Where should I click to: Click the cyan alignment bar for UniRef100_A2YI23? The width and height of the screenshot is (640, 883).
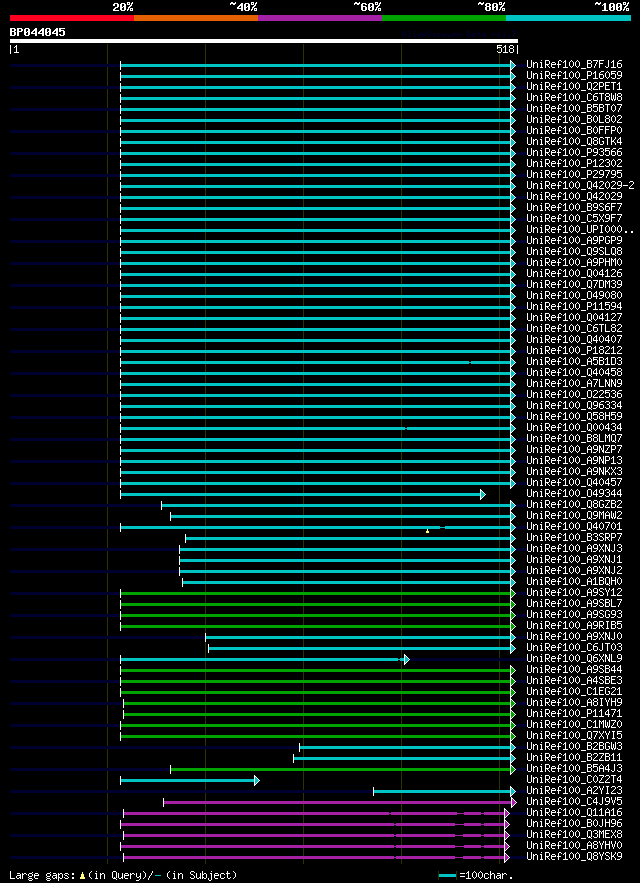(442, 791)
